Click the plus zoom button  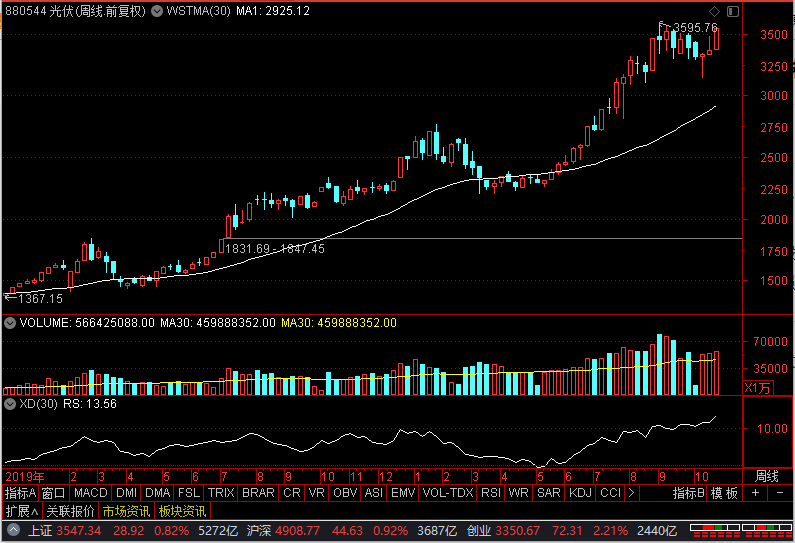756,493
